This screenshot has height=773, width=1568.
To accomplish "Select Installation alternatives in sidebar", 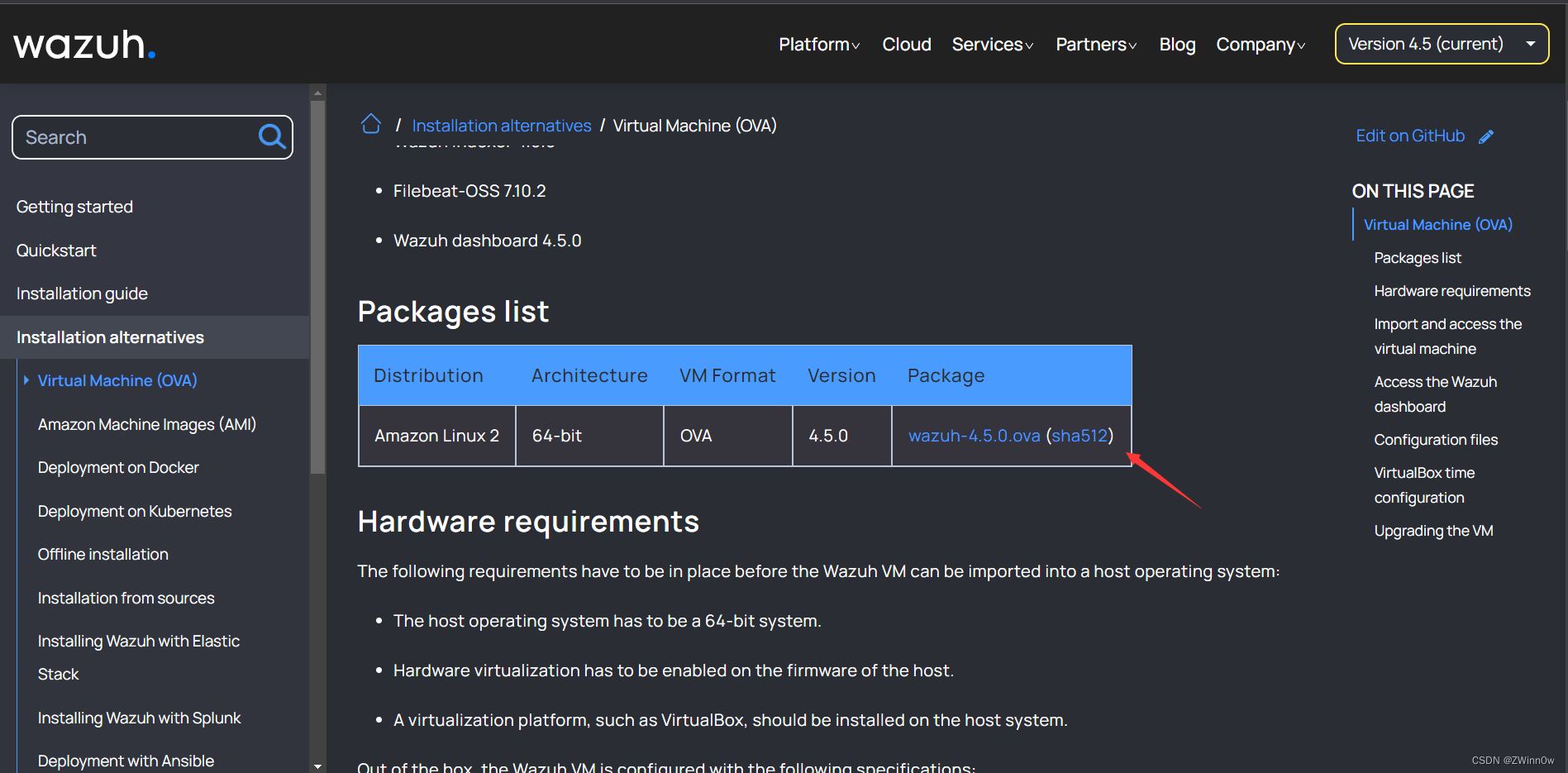I will 155,337.
